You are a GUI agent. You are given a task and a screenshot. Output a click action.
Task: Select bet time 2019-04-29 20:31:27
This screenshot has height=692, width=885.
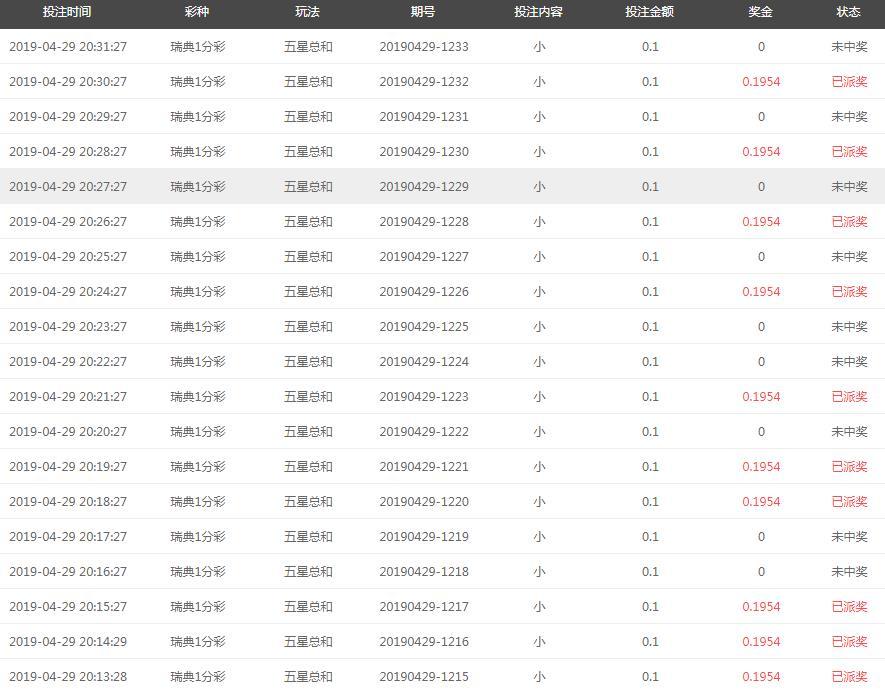68,47
